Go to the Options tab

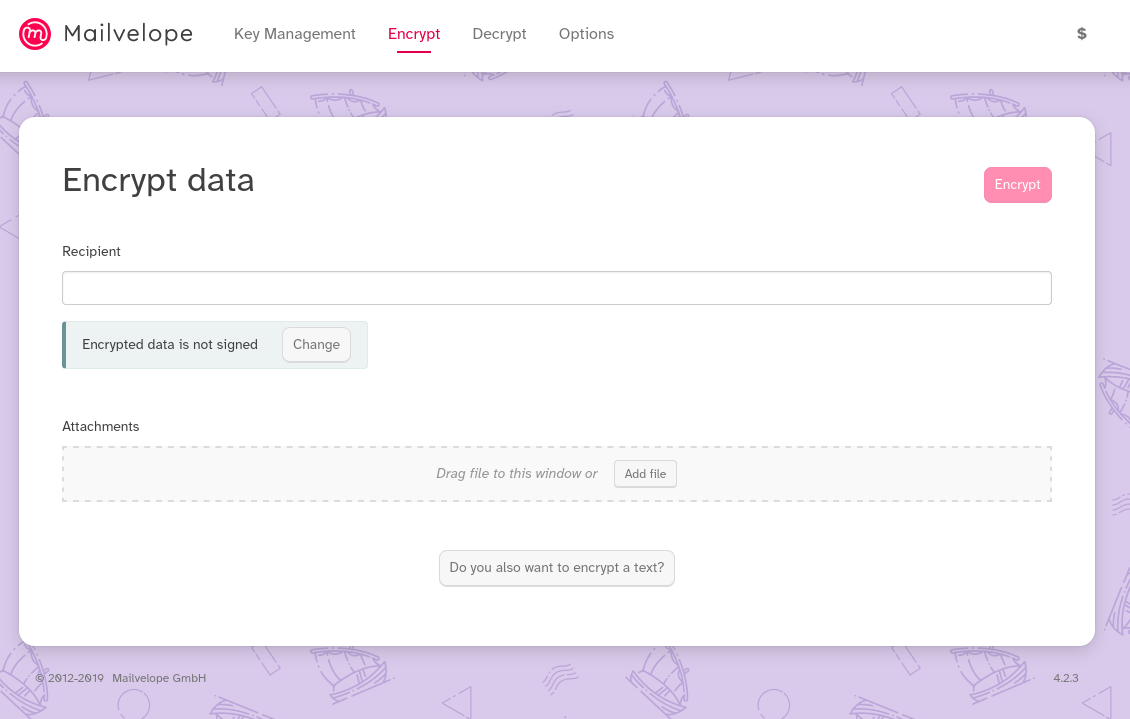[586, 34]
